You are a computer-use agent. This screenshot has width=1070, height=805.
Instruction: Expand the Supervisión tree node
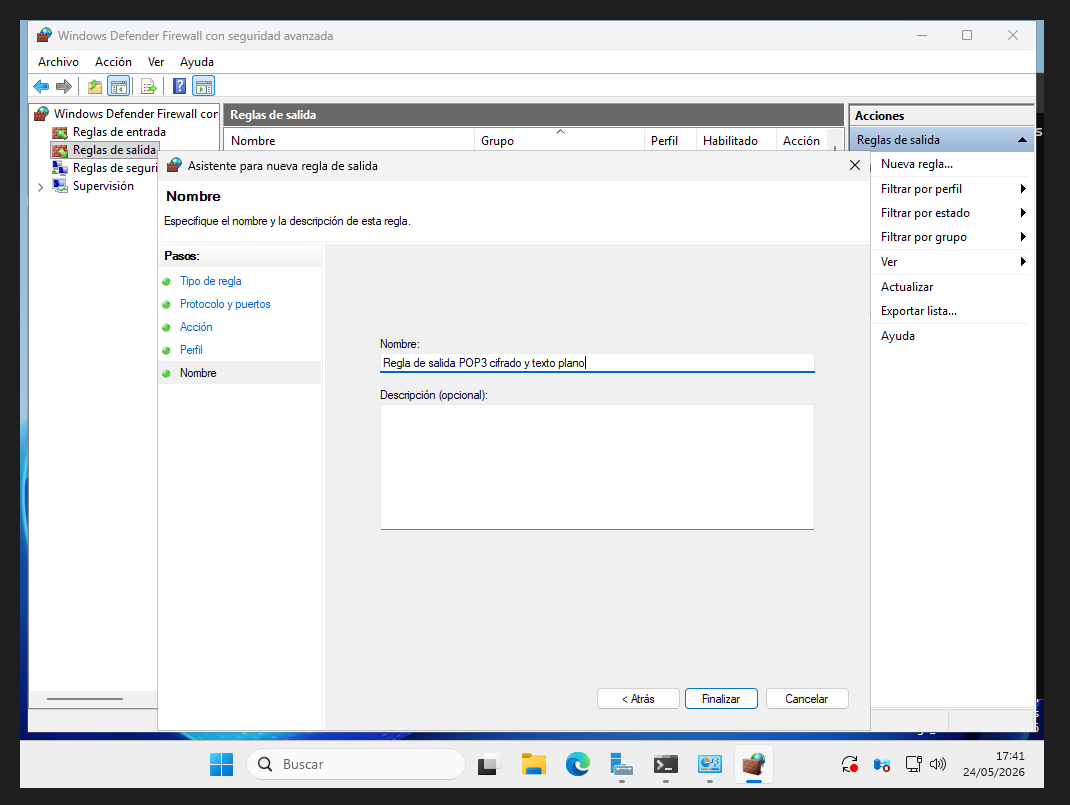(40, 187)
